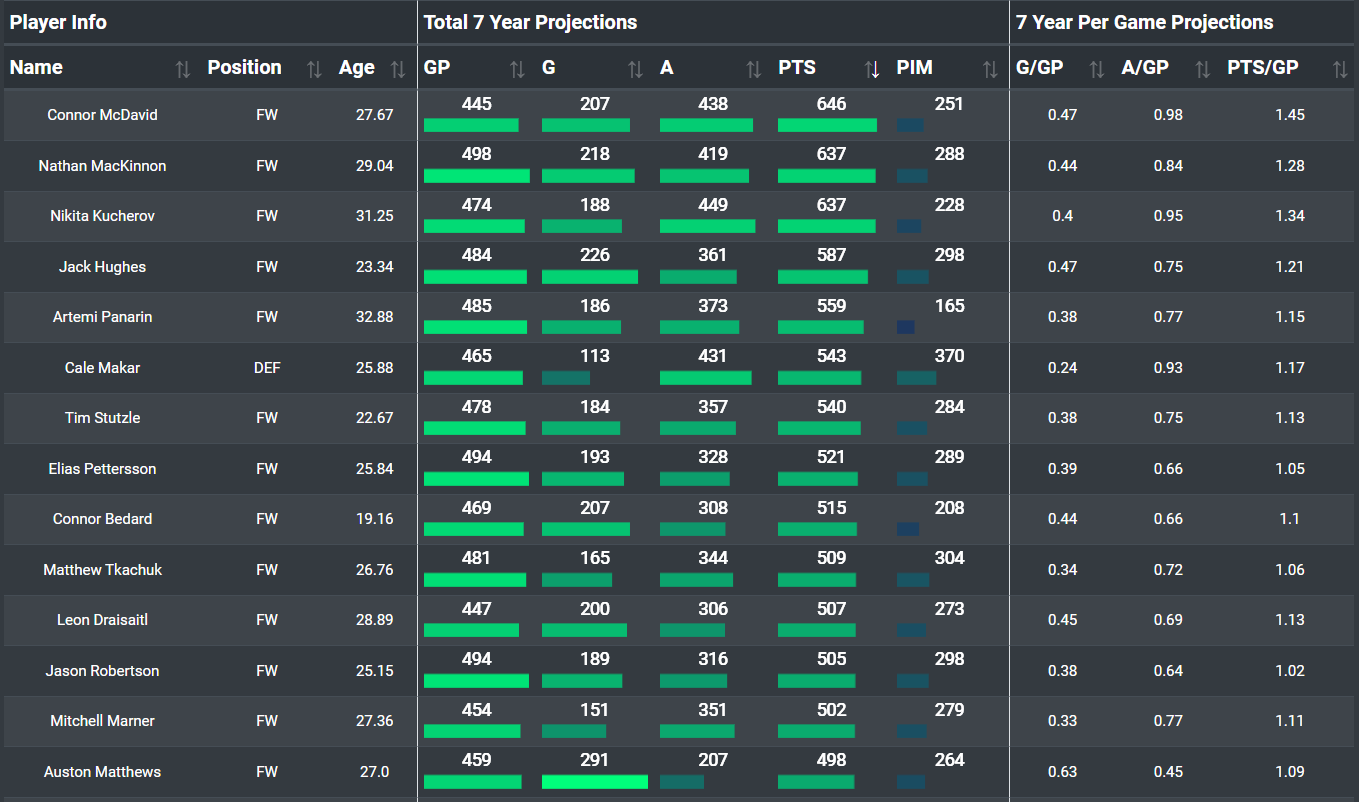Click Connor Bedard's age 19.16

click(x=375, y=519)
